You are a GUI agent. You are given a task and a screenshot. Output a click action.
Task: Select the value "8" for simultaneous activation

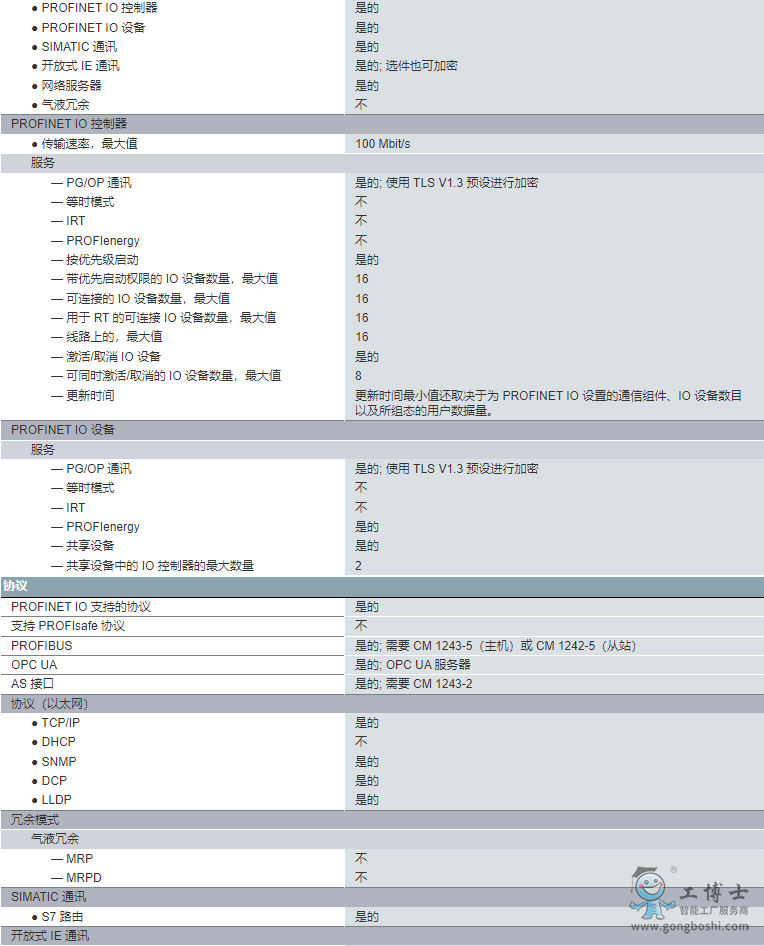[x=358, y=376]
